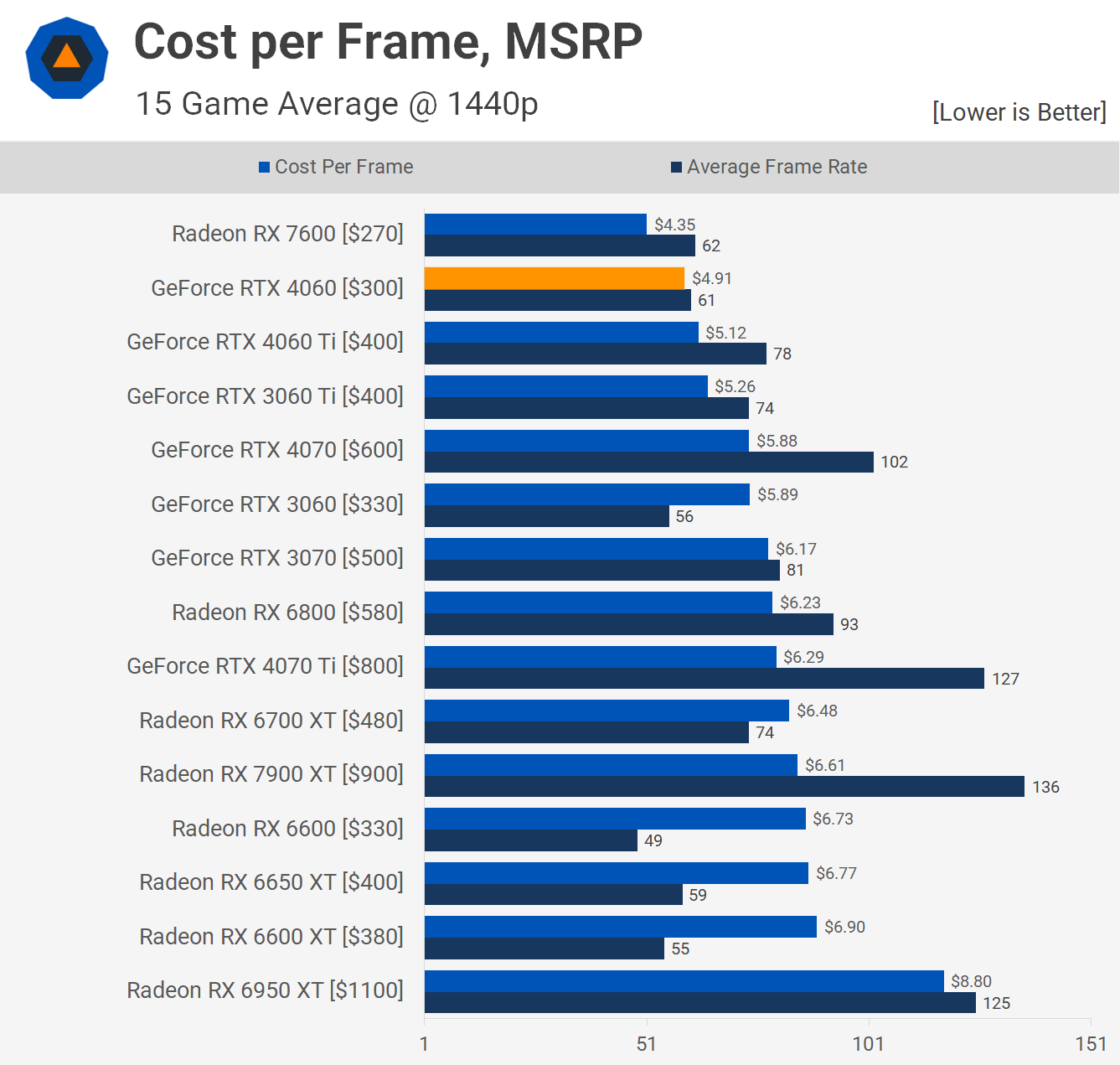This screenshot has width=1120, height=1065.
Task: Select the "GeForce RTX 3060 Ti [$400]" label
Action: click(x=265, y=396)
